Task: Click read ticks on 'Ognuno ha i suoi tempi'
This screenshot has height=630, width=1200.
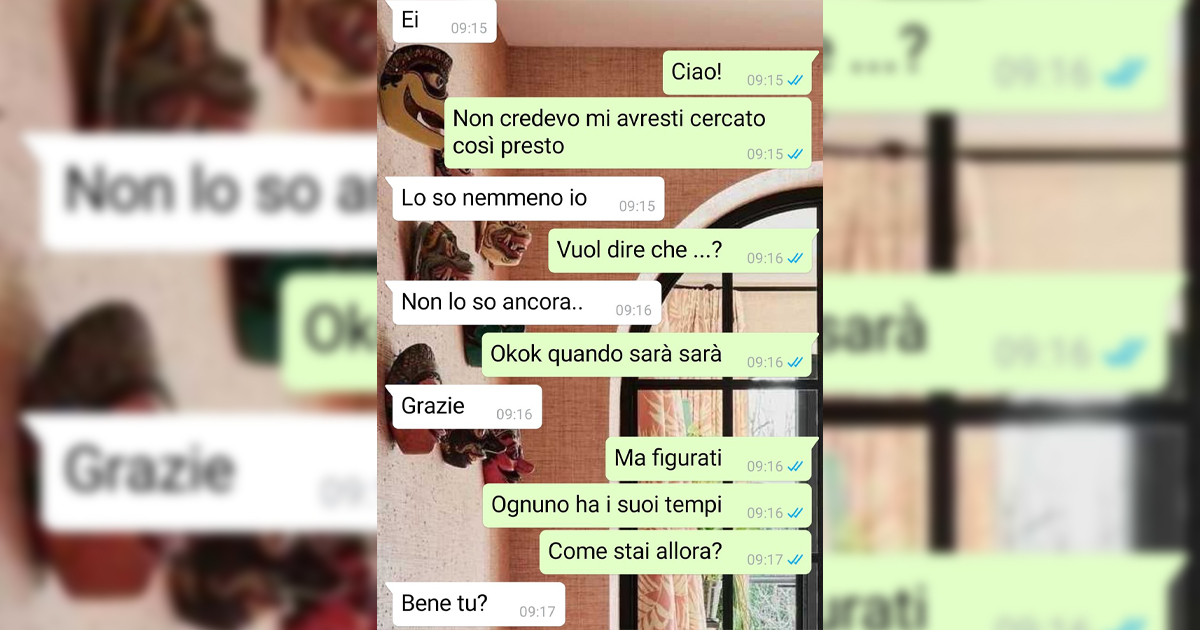Action: pos(795,513)
